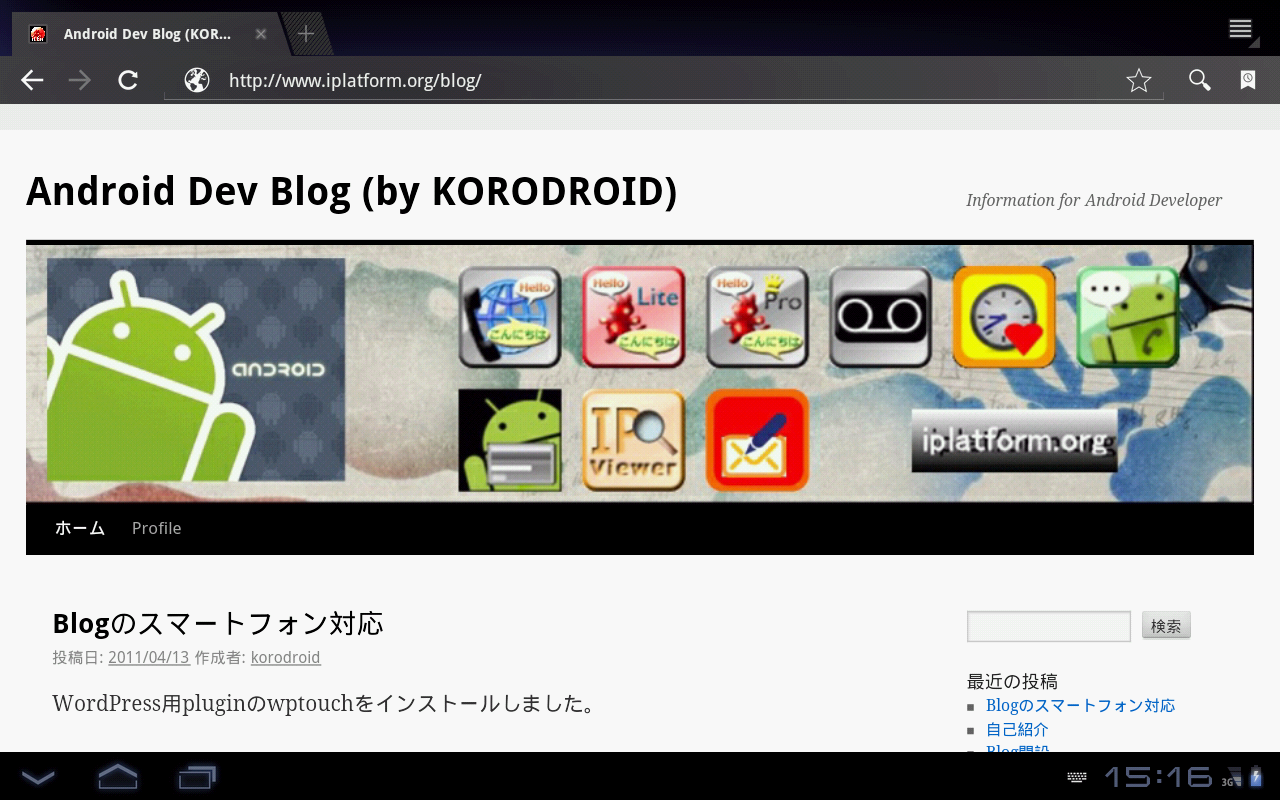Open the Profile menu item
The height and width of the screenshot is (800, 1280).
pos(157,528)
